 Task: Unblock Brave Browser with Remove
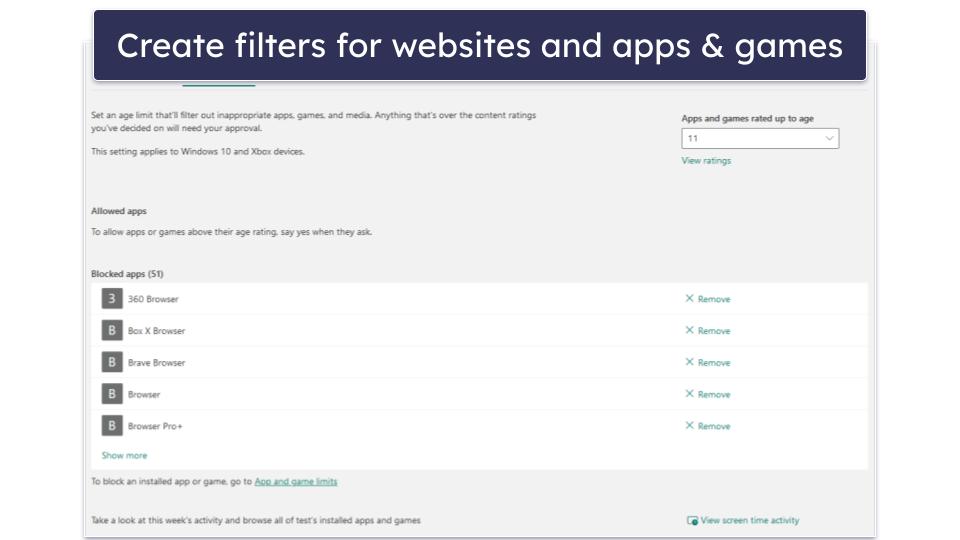coord(708,363)
